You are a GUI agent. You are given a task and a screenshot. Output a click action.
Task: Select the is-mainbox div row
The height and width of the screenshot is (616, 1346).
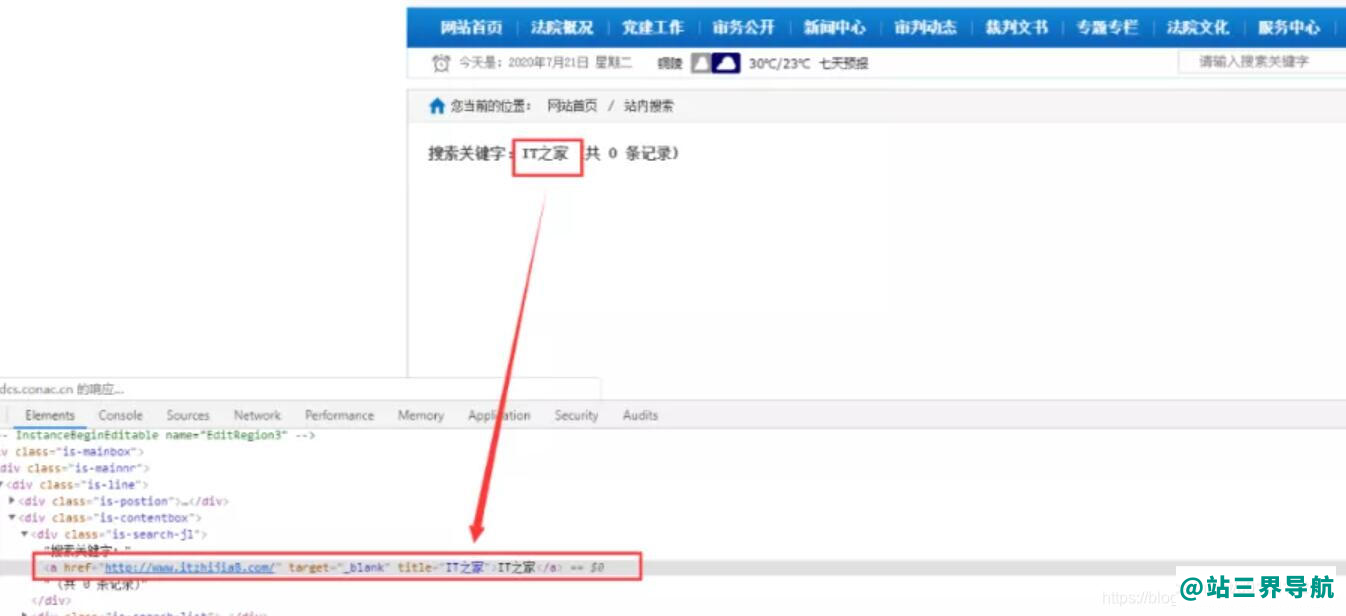tap(72, 452)
